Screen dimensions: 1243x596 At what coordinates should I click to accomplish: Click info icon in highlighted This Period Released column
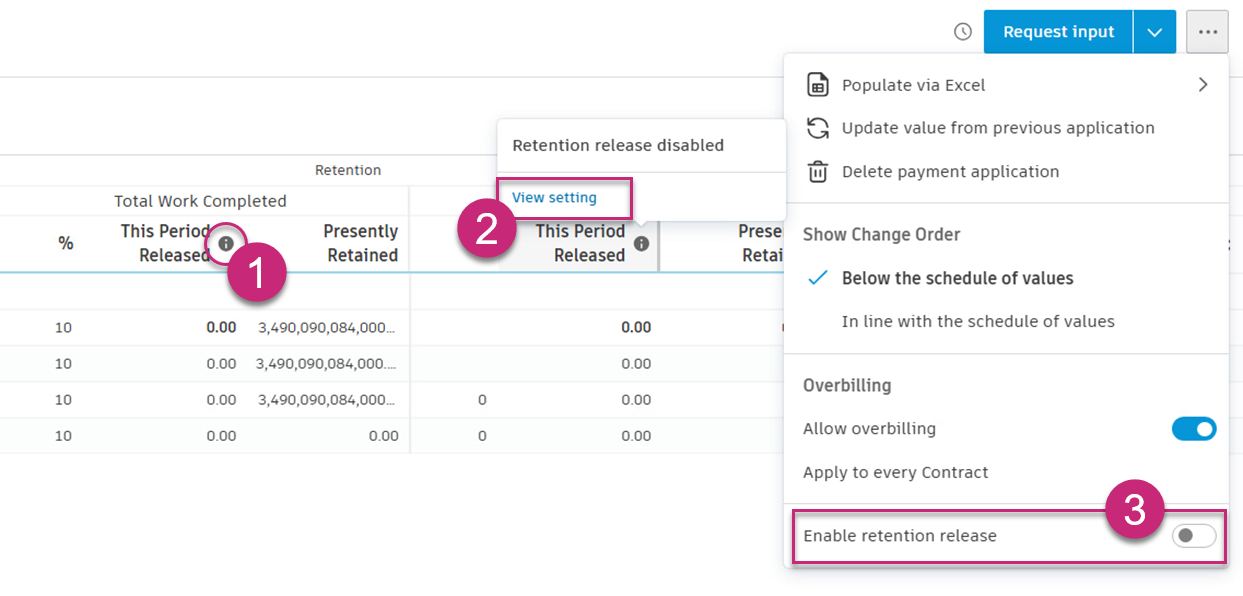pyautogui.click(x=641, y=243)
